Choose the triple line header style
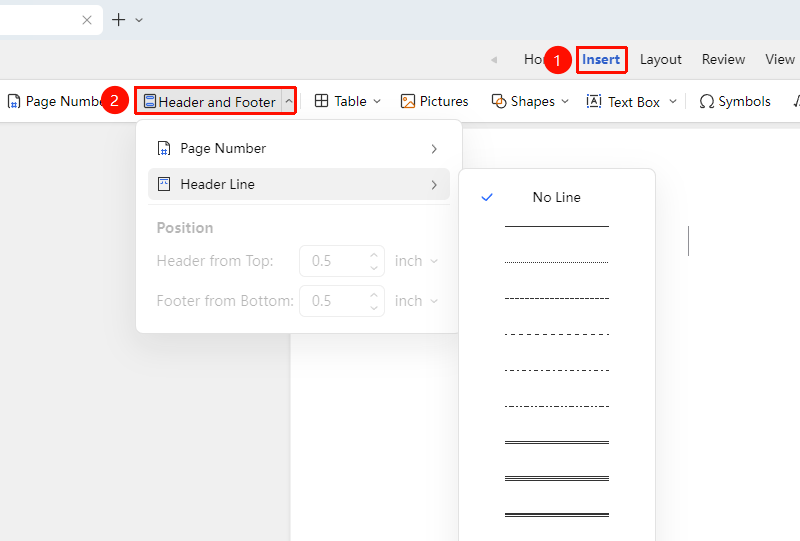Viewport: 800px width, 541px height. pos(557,478)
